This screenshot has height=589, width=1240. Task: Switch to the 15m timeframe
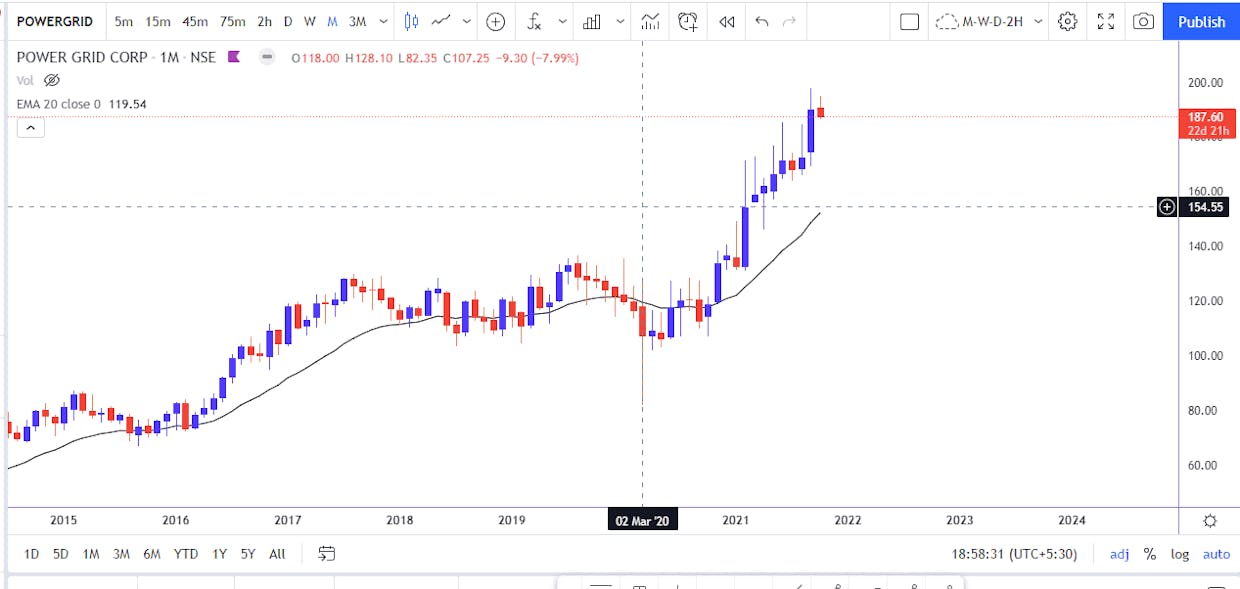coord(157,21)
